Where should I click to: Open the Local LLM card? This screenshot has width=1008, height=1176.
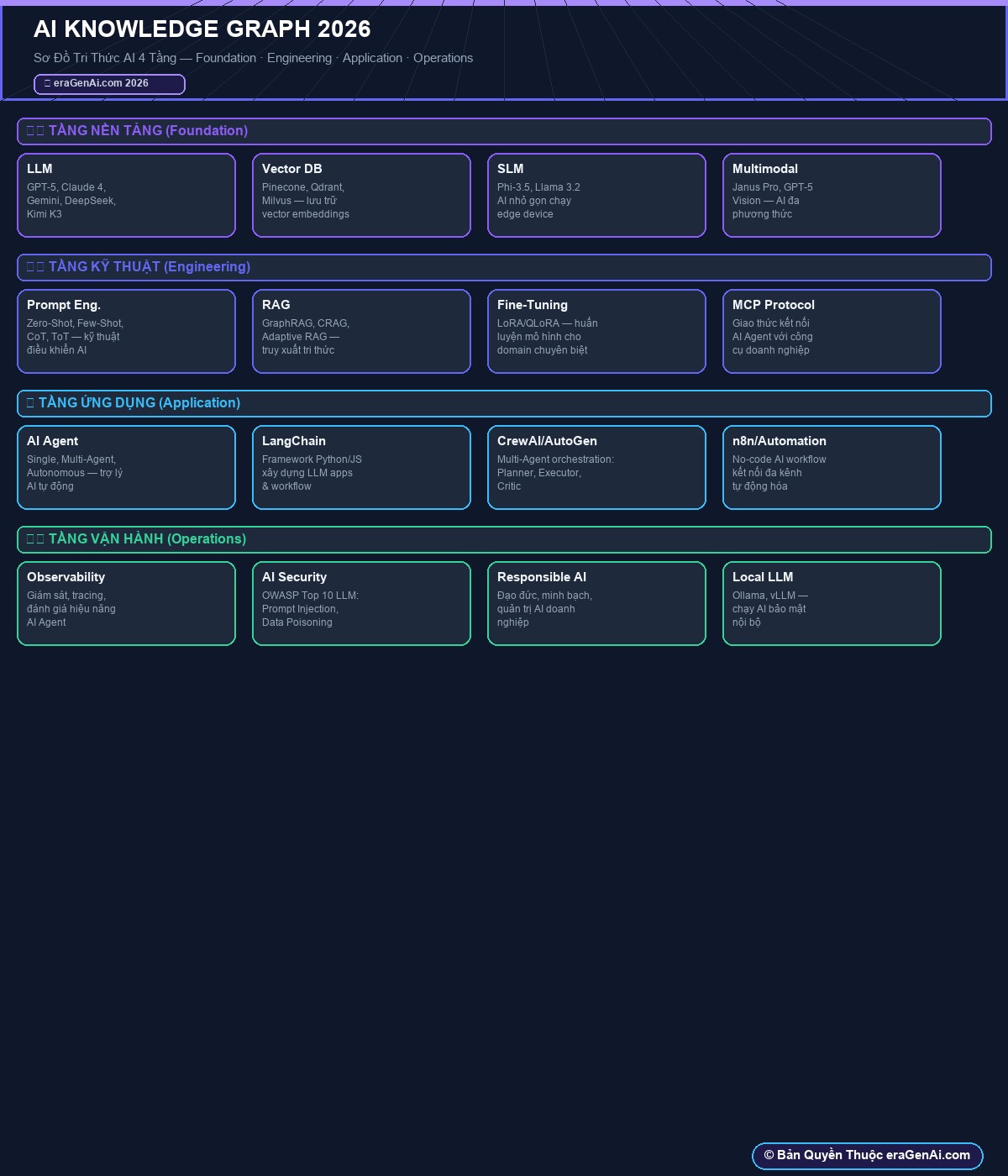click(x=832, y=604)
